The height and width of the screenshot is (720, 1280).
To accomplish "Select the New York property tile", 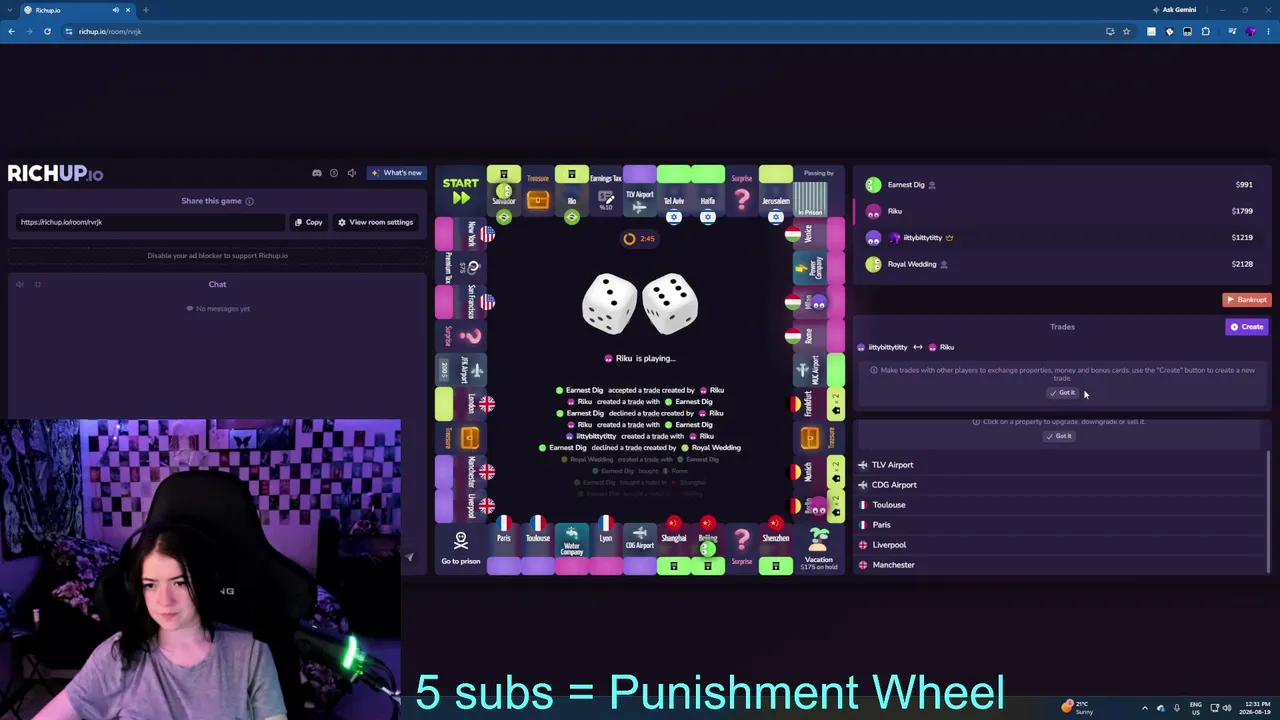I will pyautogui.click(x=461, y=234).
